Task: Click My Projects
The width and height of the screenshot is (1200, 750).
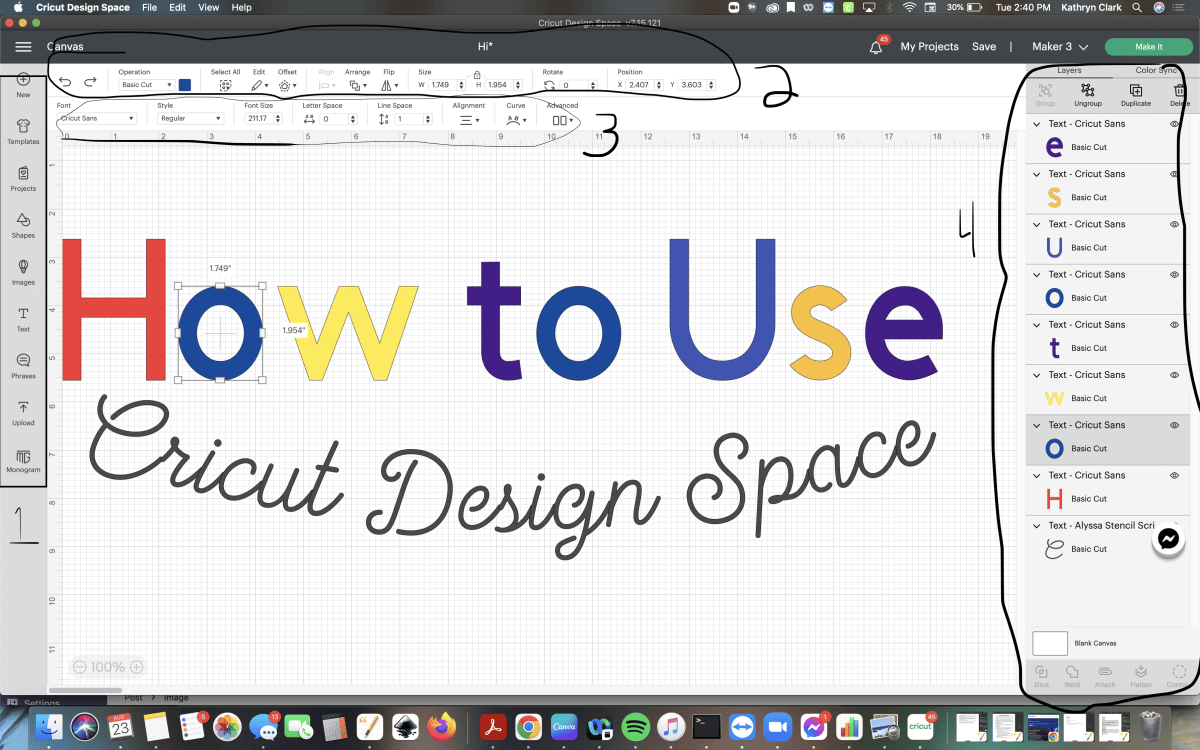Action: coord(929,46)
